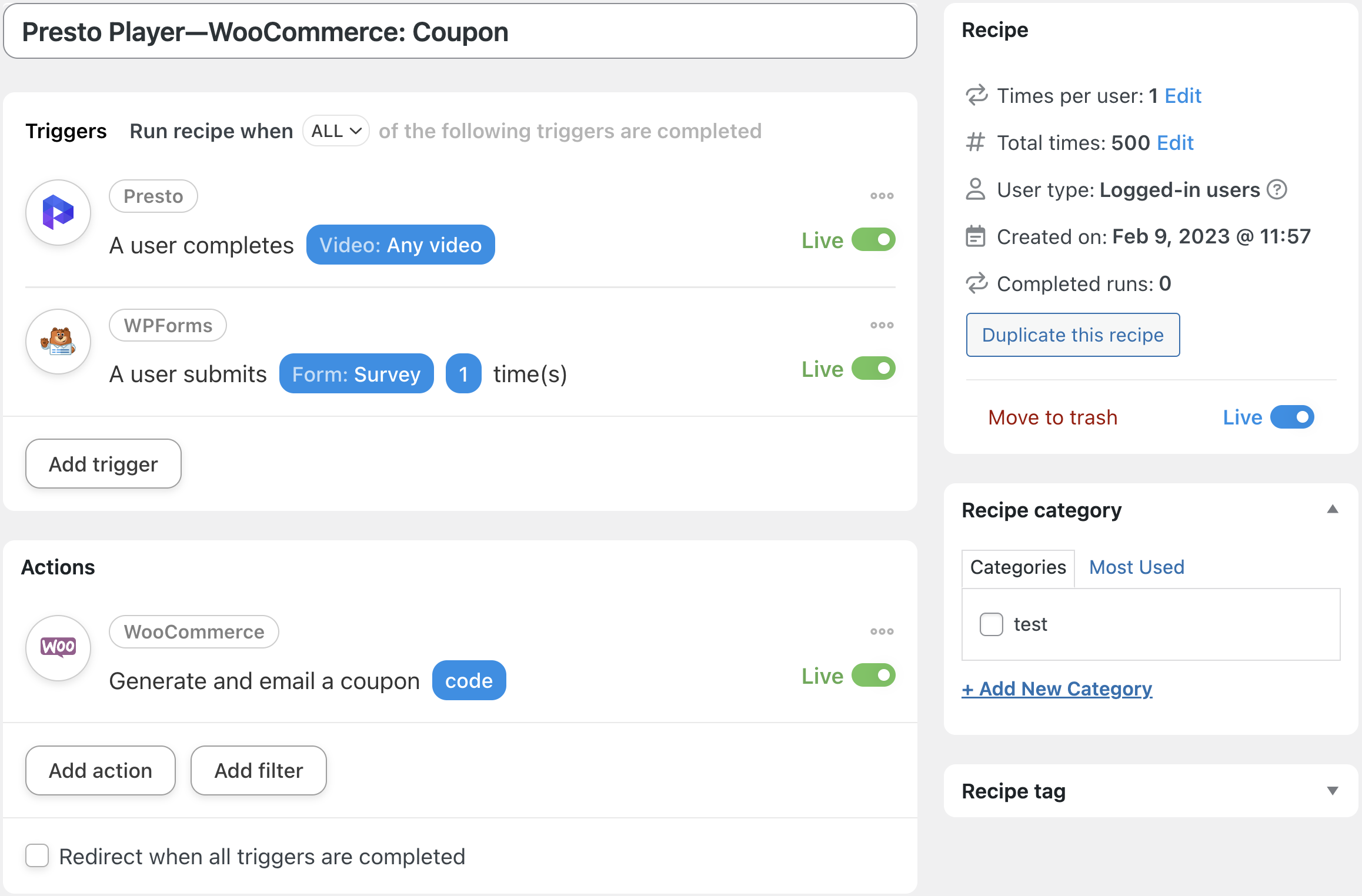1362x896 pixels.
Task: Click the WPForms bear mascot icon
Action: (x=58, y=342)
